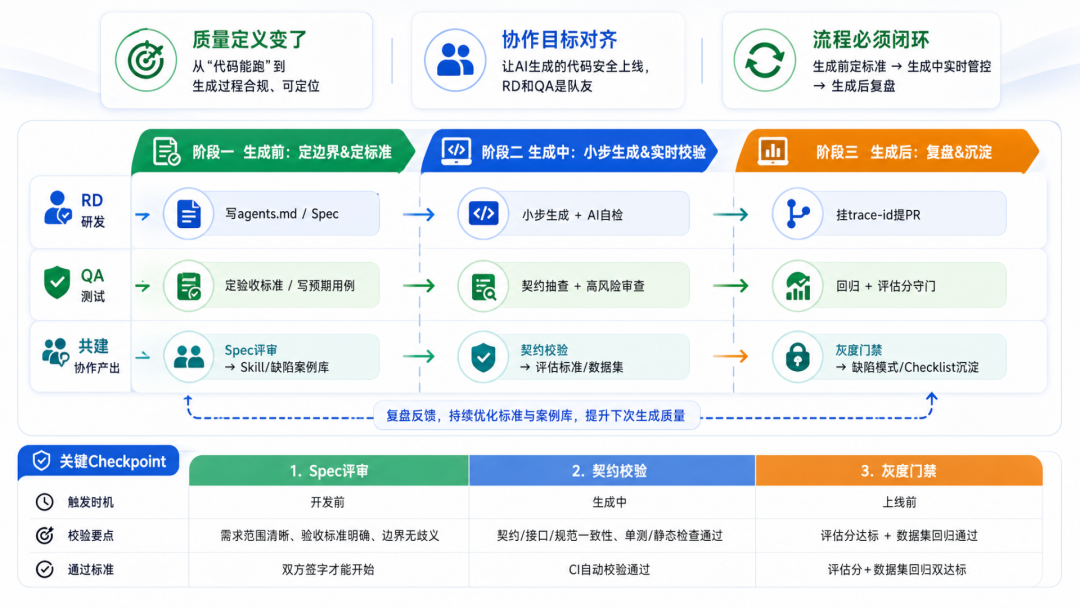
Task: Click the code icon beside 小步生成 + AI自检
Action: (483, 214)
